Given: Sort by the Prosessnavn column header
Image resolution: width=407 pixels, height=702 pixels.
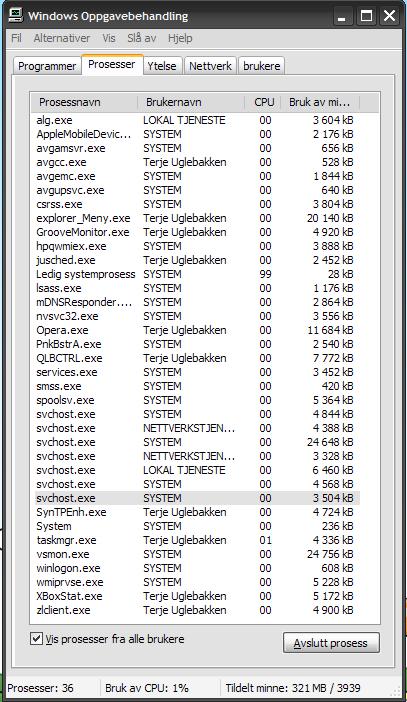Looking at the screenshot, I should [84, 102].
